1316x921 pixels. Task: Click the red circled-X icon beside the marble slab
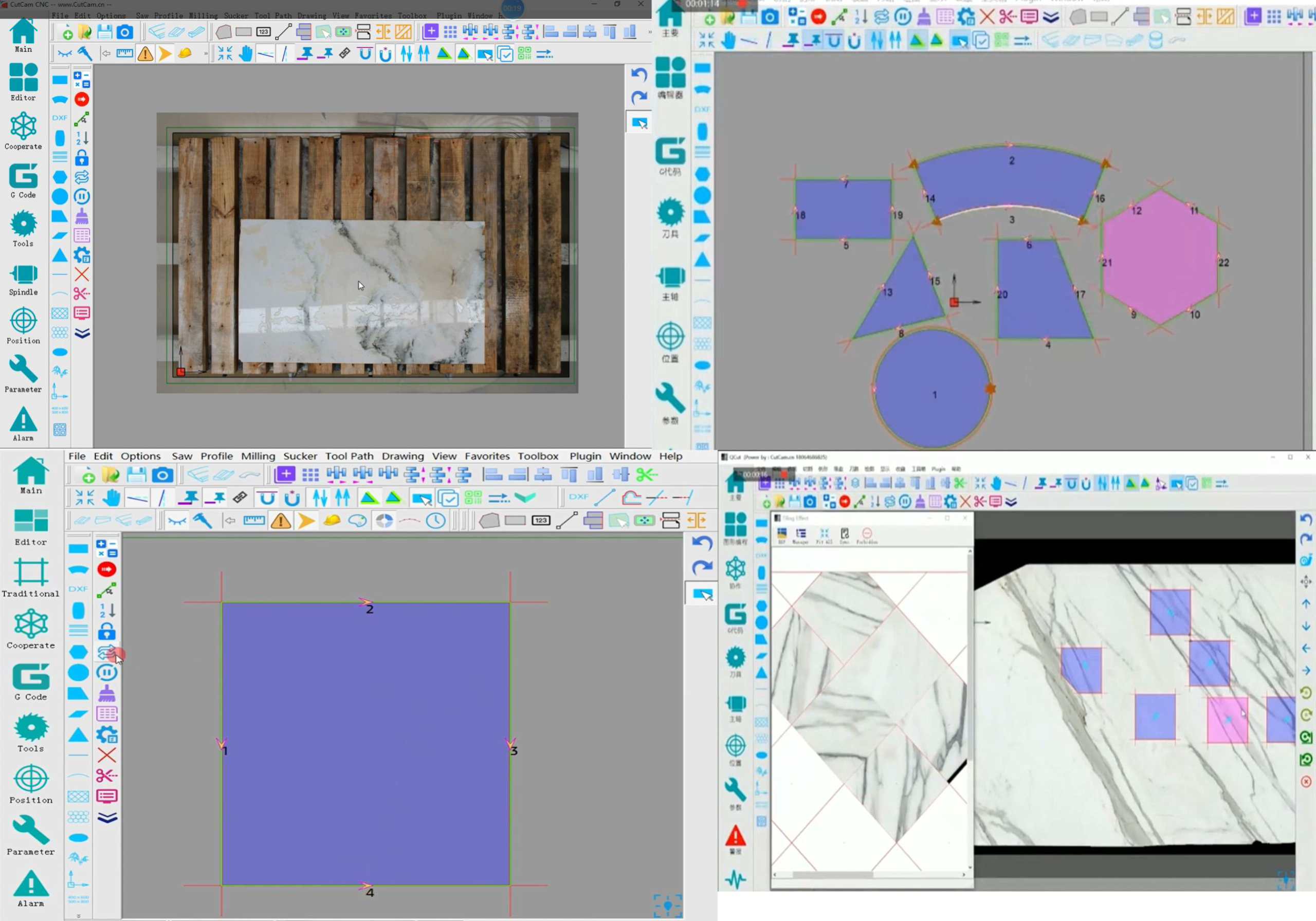click(x=1306, y=782)
